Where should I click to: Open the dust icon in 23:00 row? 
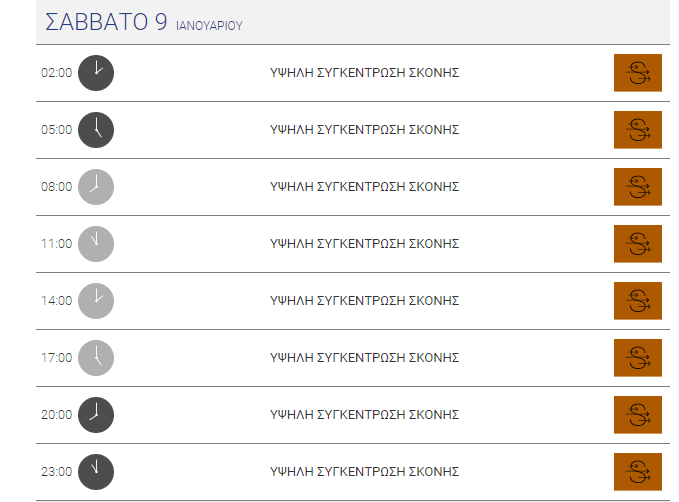click(x=637, y=472)
